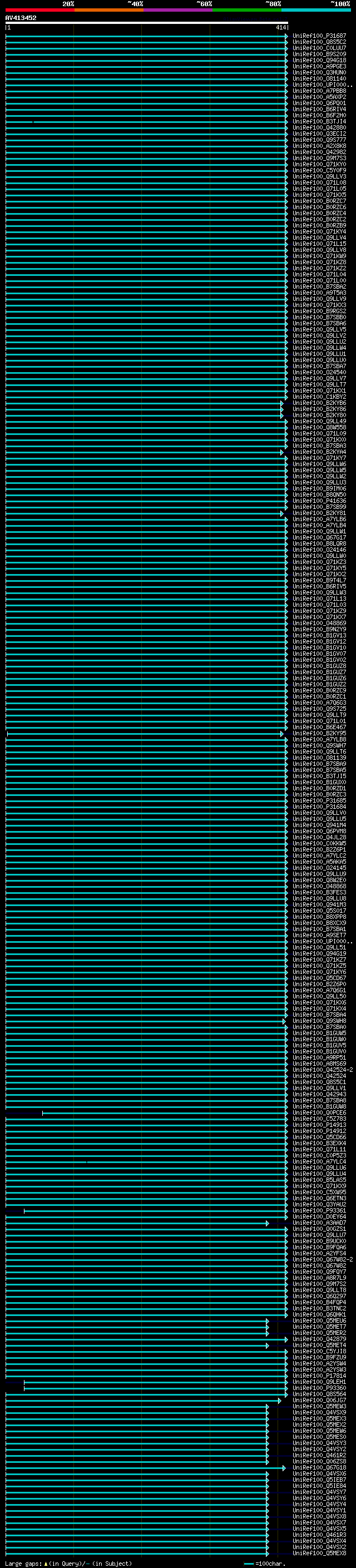Select the UniRef100_Q0PCE6 label
Screen dimensions: 356x1568
319,1112
